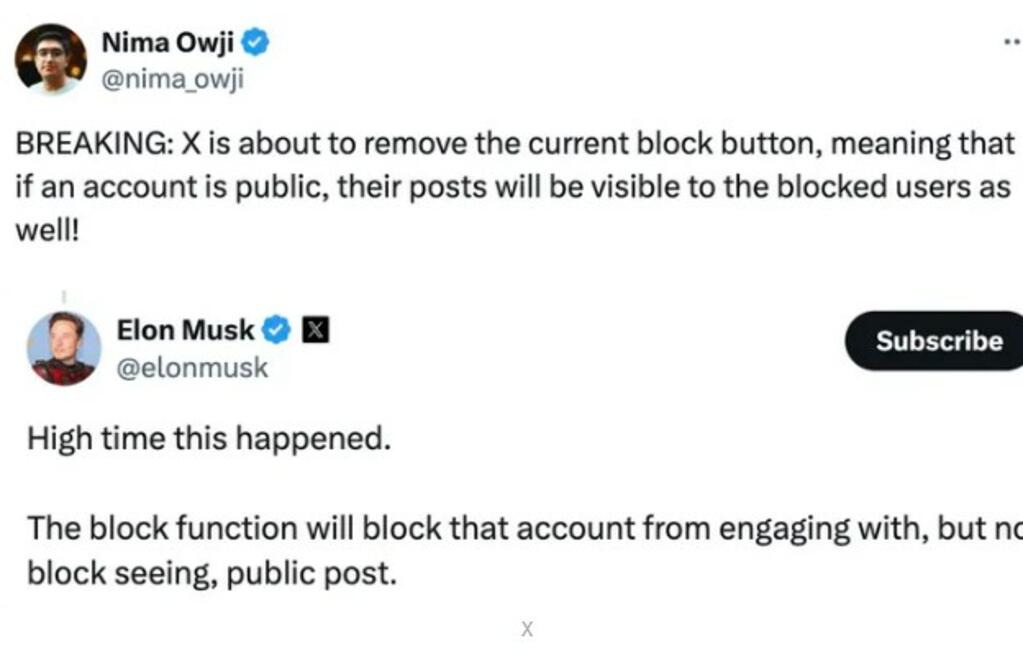Open the @nima_owji handle link
Screen dimensions: 1023x651
coord(172,79)
